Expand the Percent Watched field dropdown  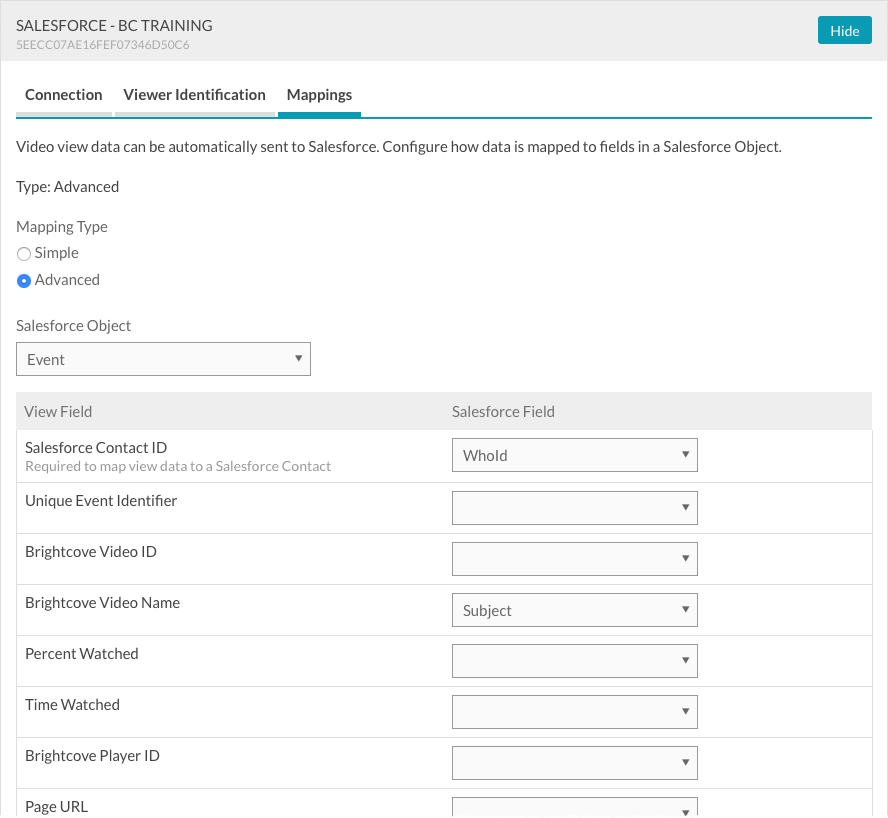click(574, 660)
